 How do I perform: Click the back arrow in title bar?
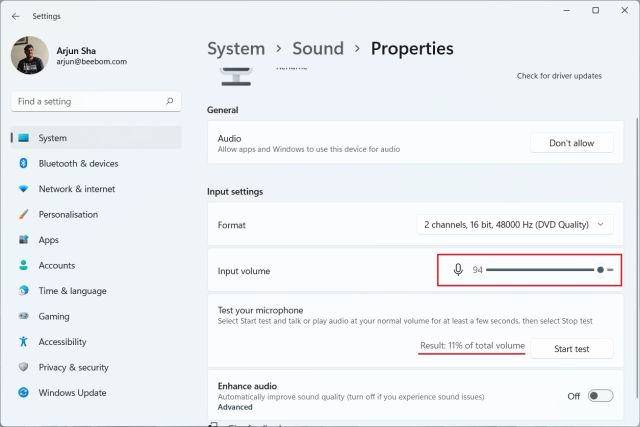(15, 16)
